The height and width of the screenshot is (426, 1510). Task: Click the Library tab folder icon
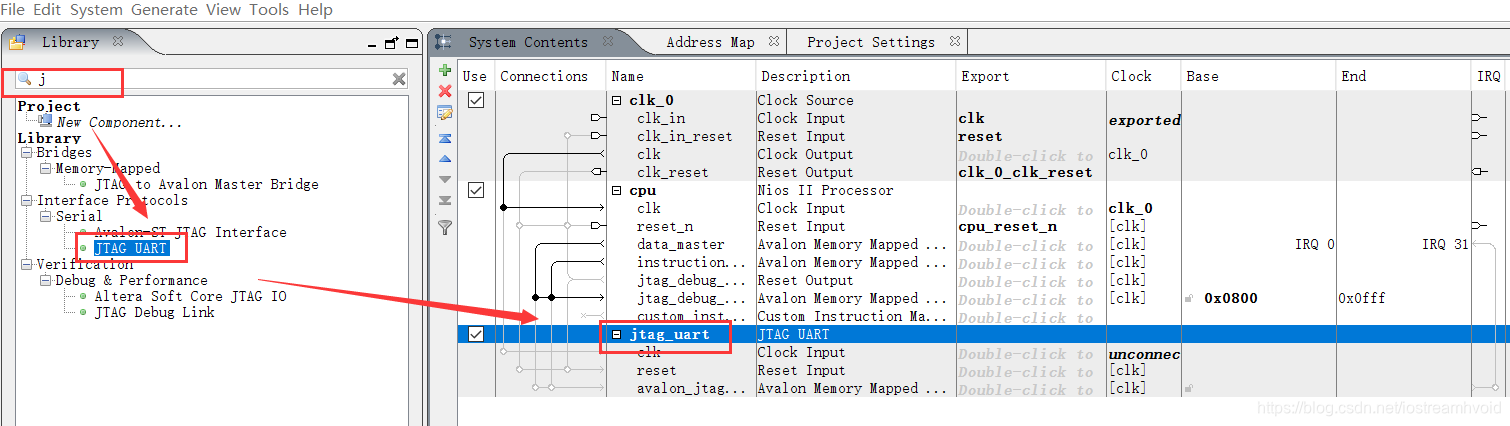pyautogui.click(x=18, y=42)
